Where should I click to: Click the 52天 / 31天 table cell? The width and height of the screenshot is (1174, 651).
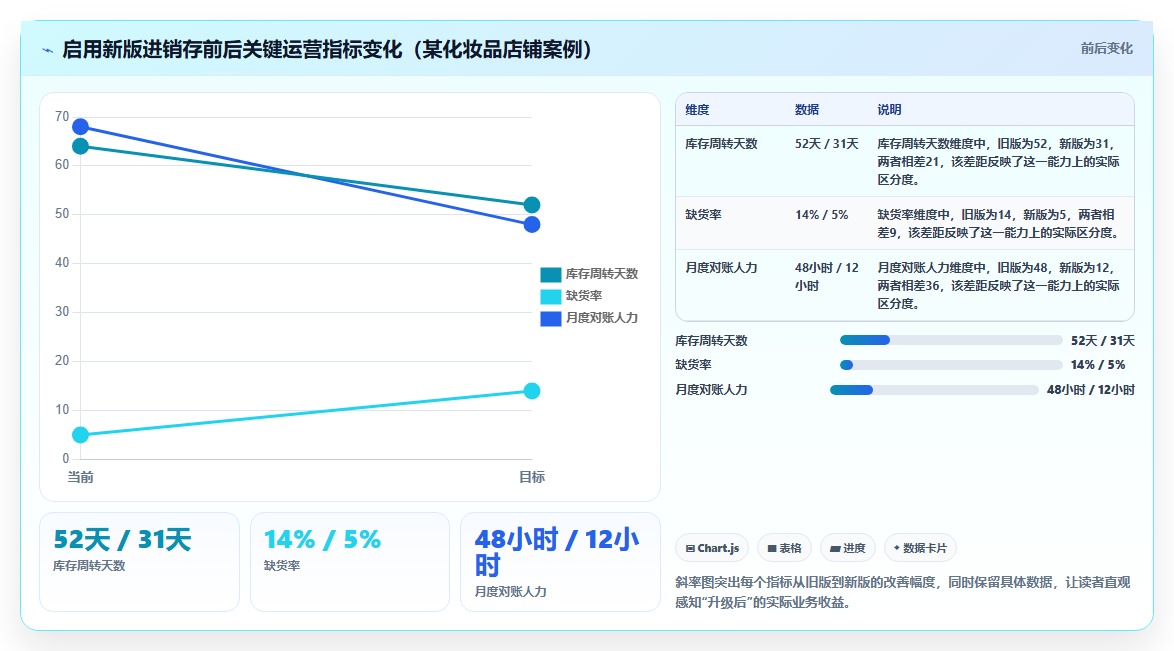coord(827,144)
